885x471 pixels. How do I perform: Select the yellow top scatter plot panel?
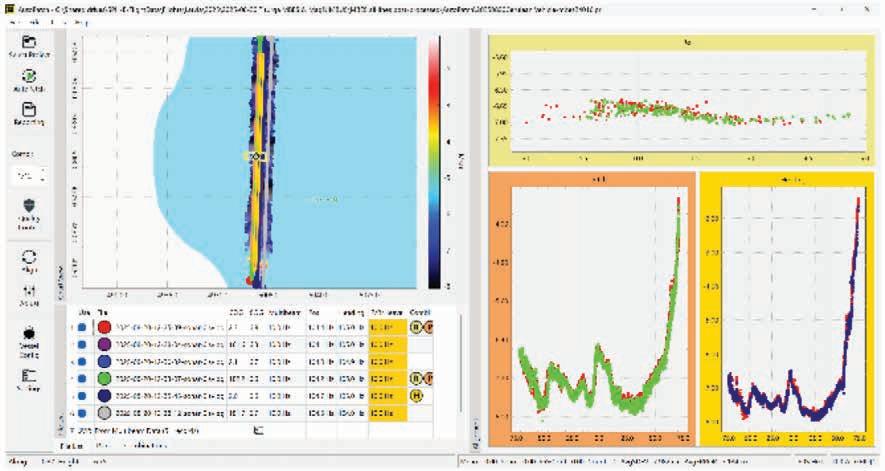(x=681, y=101)
